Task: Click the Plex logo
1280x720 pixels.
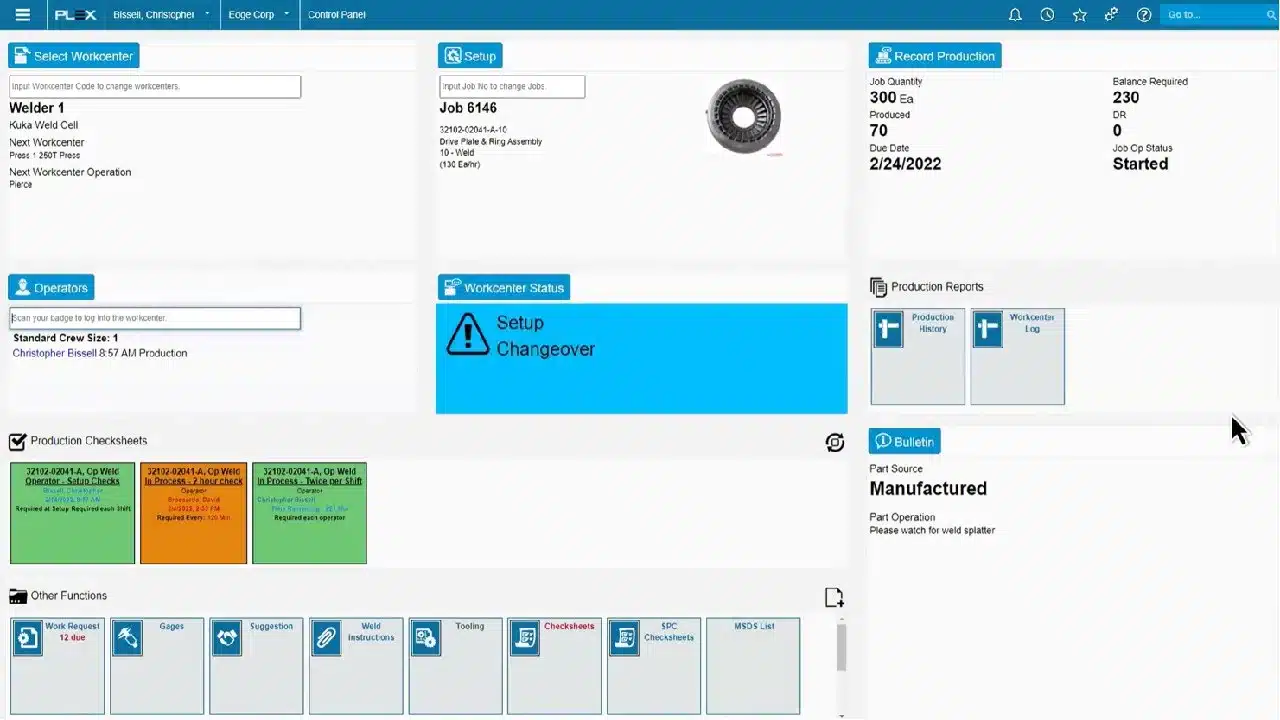Action: point(75,15)
